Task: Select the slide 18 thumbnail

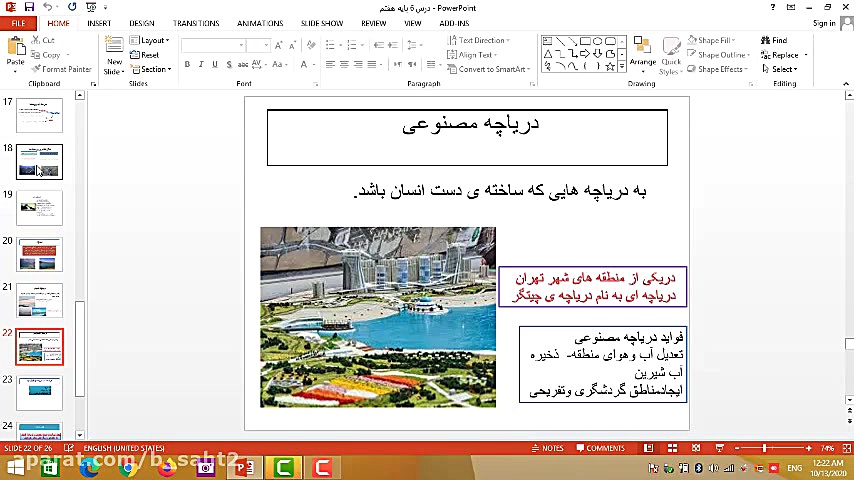Action: 39,162
